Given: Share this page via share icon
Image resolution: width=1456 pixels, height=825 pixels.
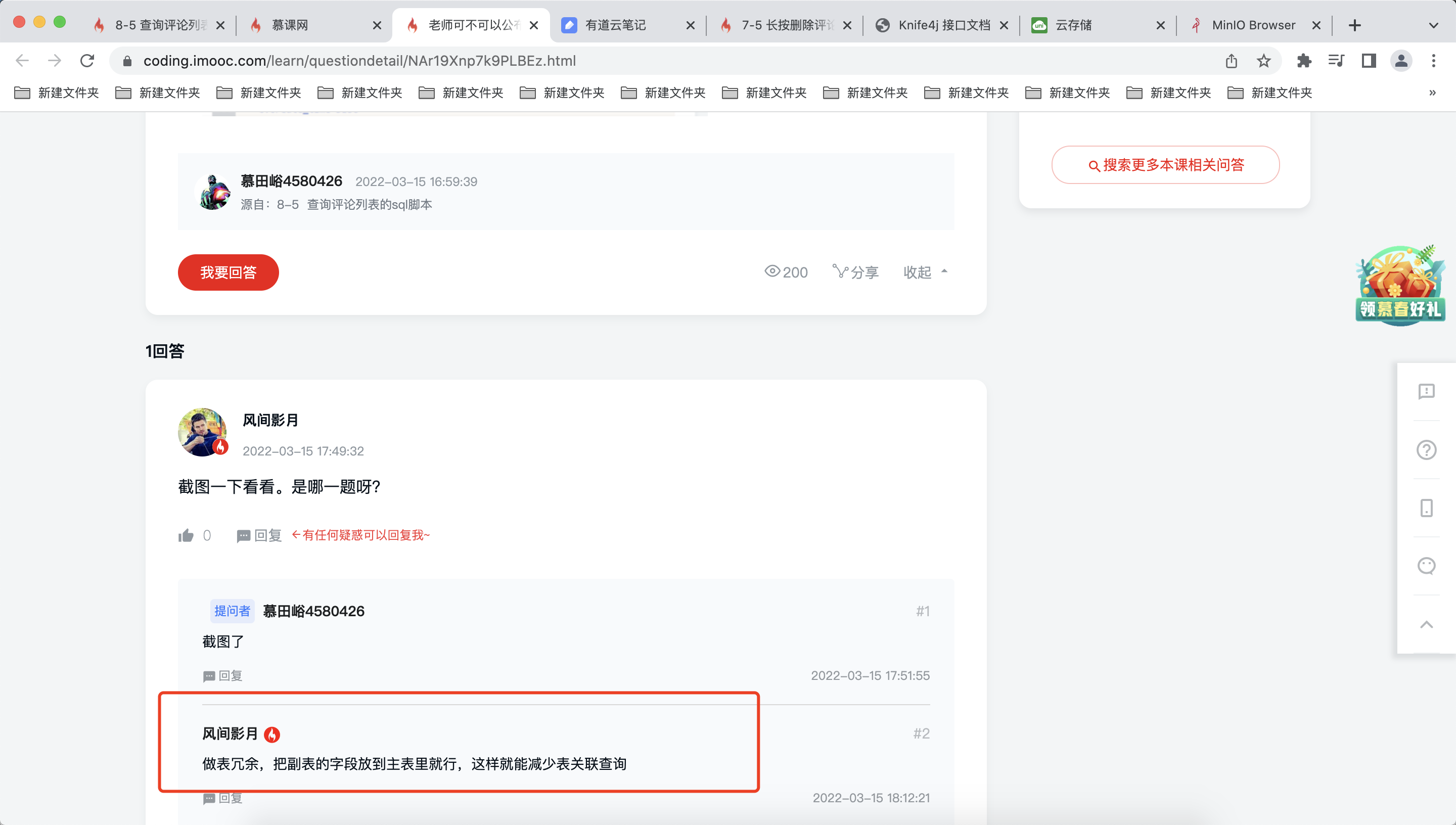Looking at the screenshot, I should pyautogui.click(x=1231, y=61).
